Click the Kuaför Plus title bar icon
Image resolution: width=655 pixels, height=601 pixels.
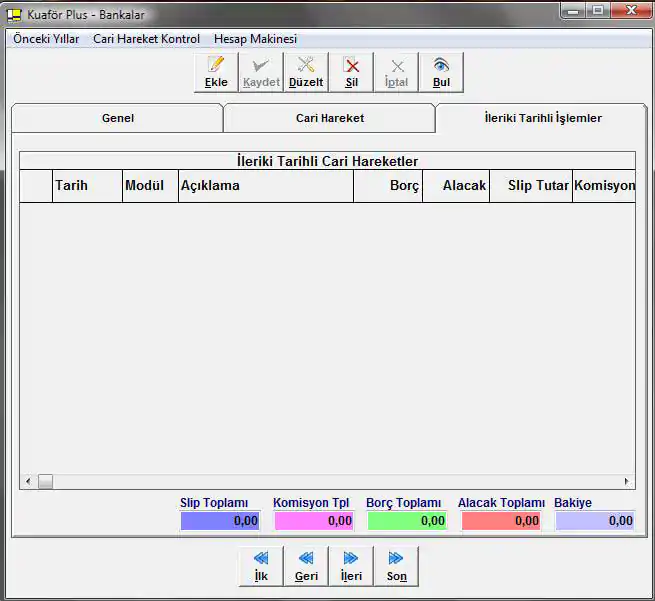[15, 15]
